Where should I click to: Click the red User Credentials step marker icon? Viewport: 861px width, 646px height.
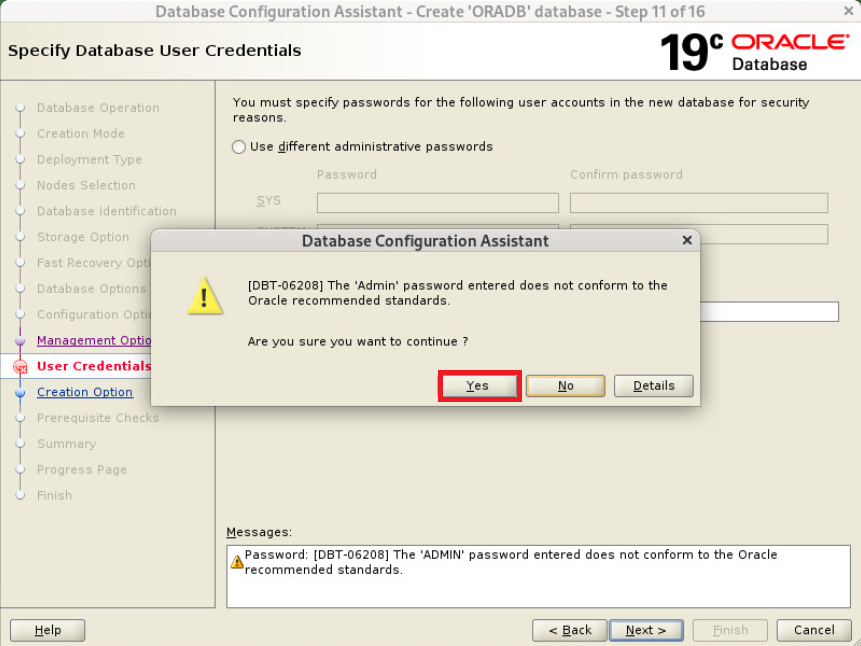click(x=20, y=366)
